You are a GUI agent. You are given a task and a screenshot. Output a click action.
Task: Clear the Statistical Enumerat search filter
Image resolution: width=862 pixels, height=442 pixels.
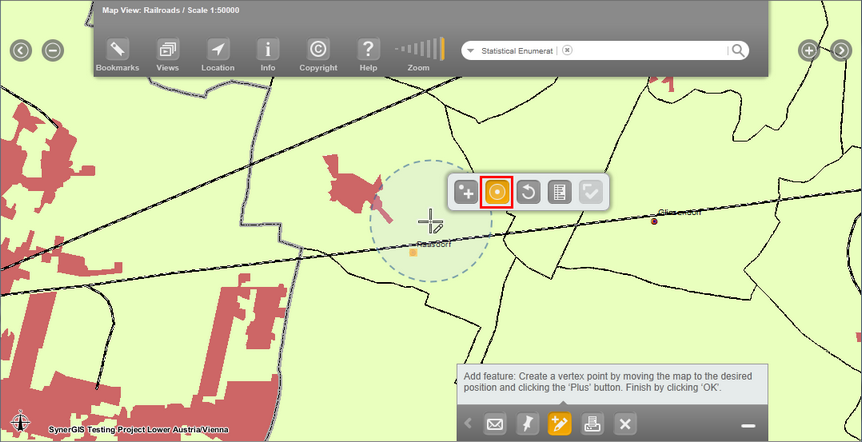tap(567, 50)
